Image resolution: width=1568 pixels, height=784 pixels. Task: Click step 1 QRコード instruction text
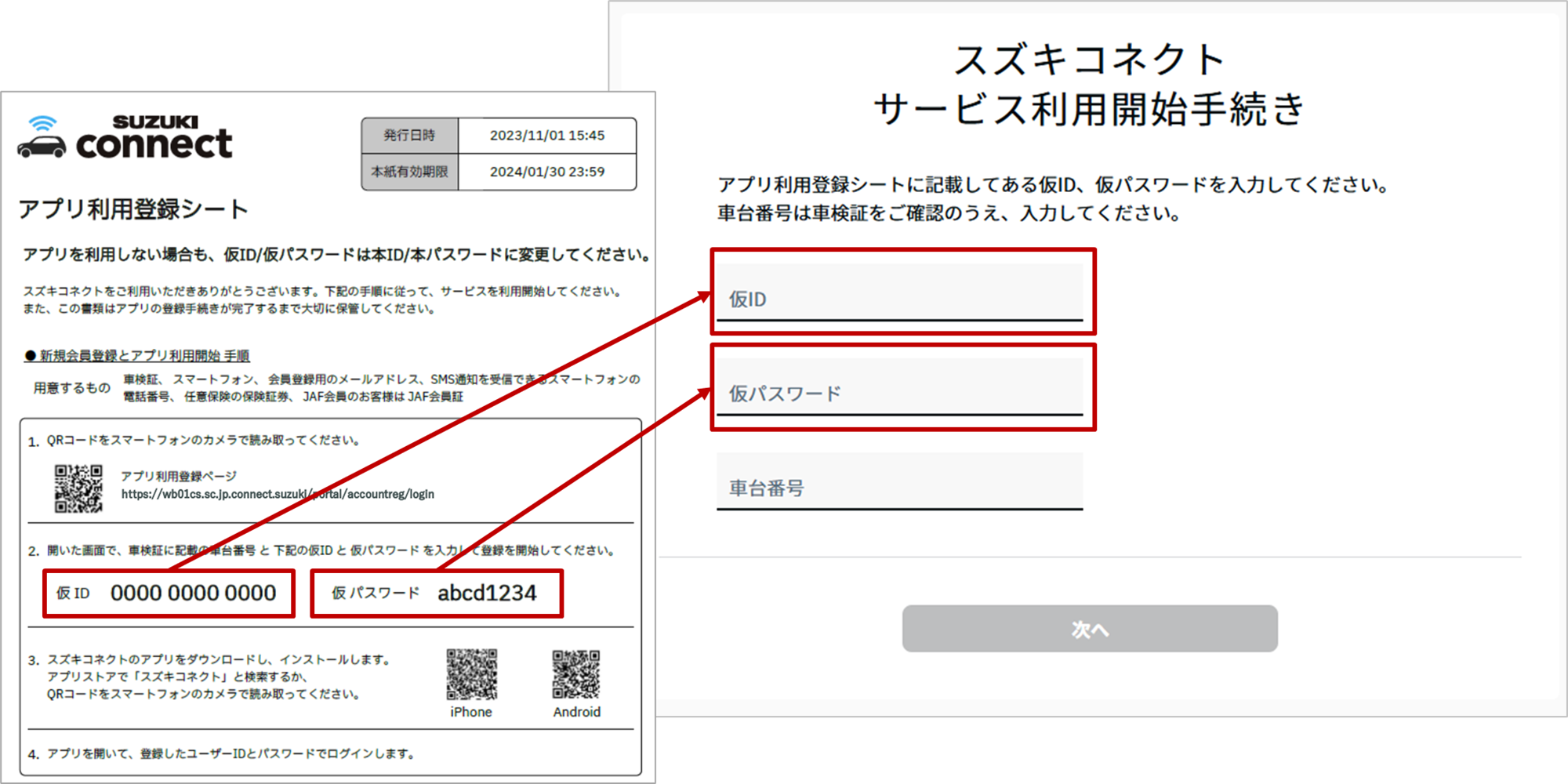click(x=203, y=441)
